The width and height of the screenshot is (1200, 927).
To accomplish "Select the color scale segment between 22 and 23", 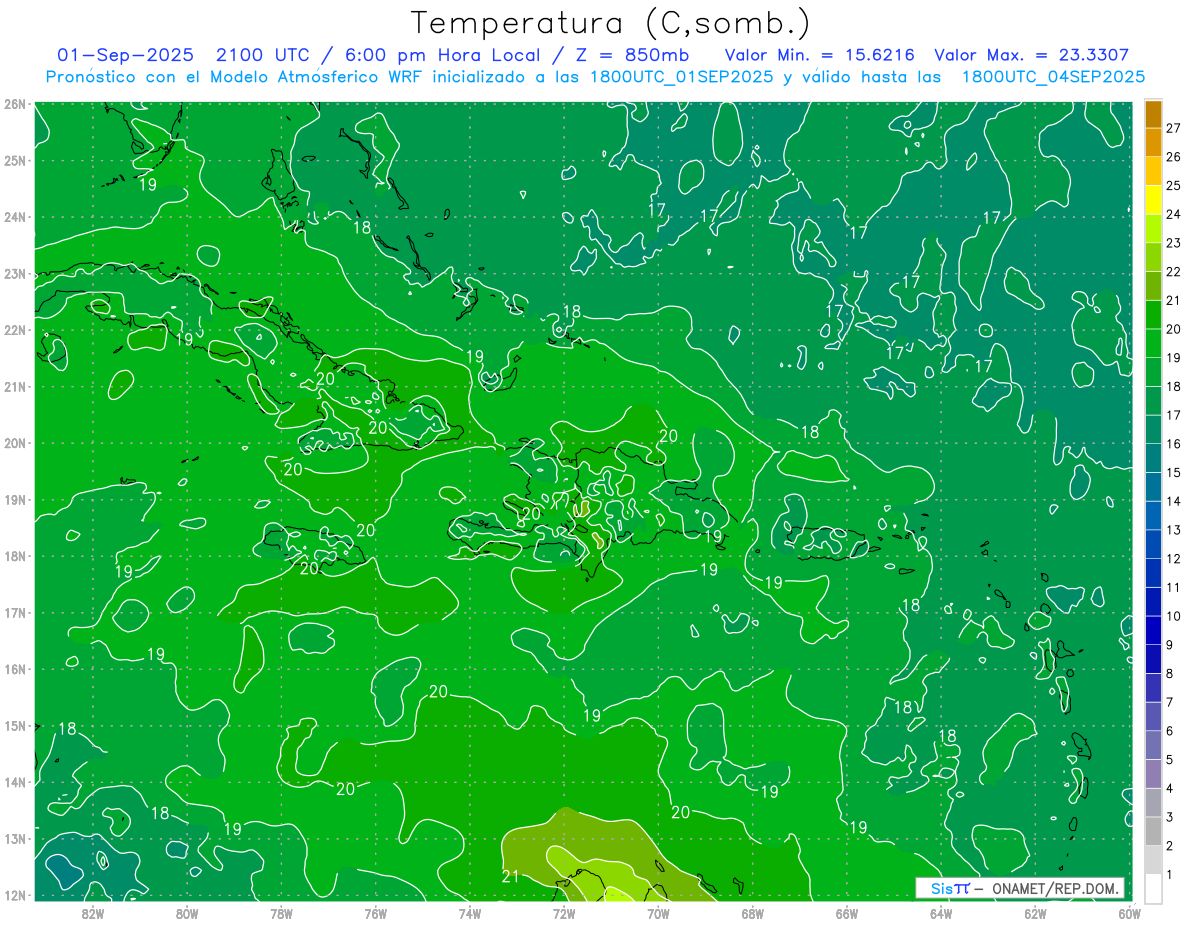I will pos(1153,257).
